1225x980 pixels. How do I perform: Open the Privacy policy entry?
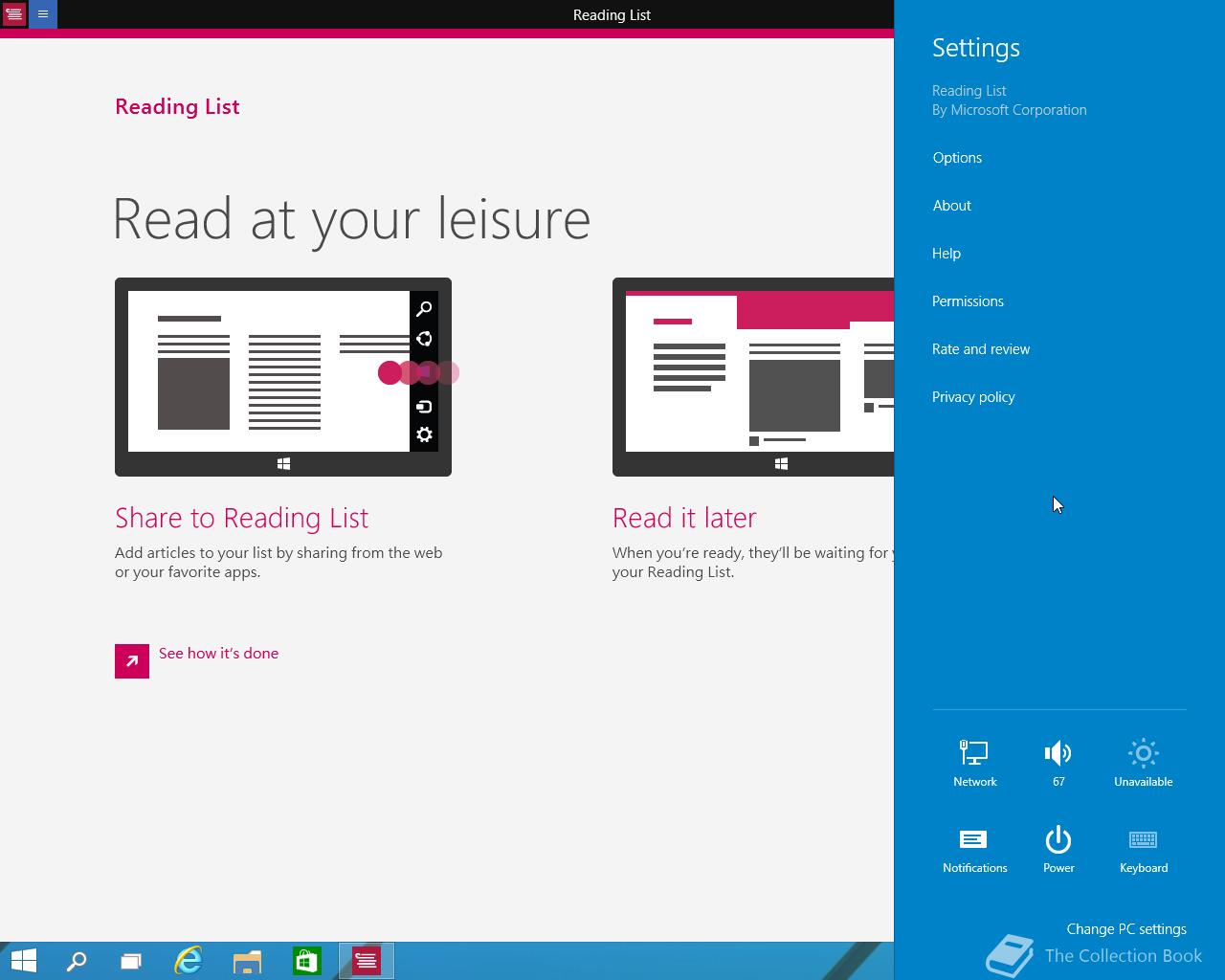point(973,397)
